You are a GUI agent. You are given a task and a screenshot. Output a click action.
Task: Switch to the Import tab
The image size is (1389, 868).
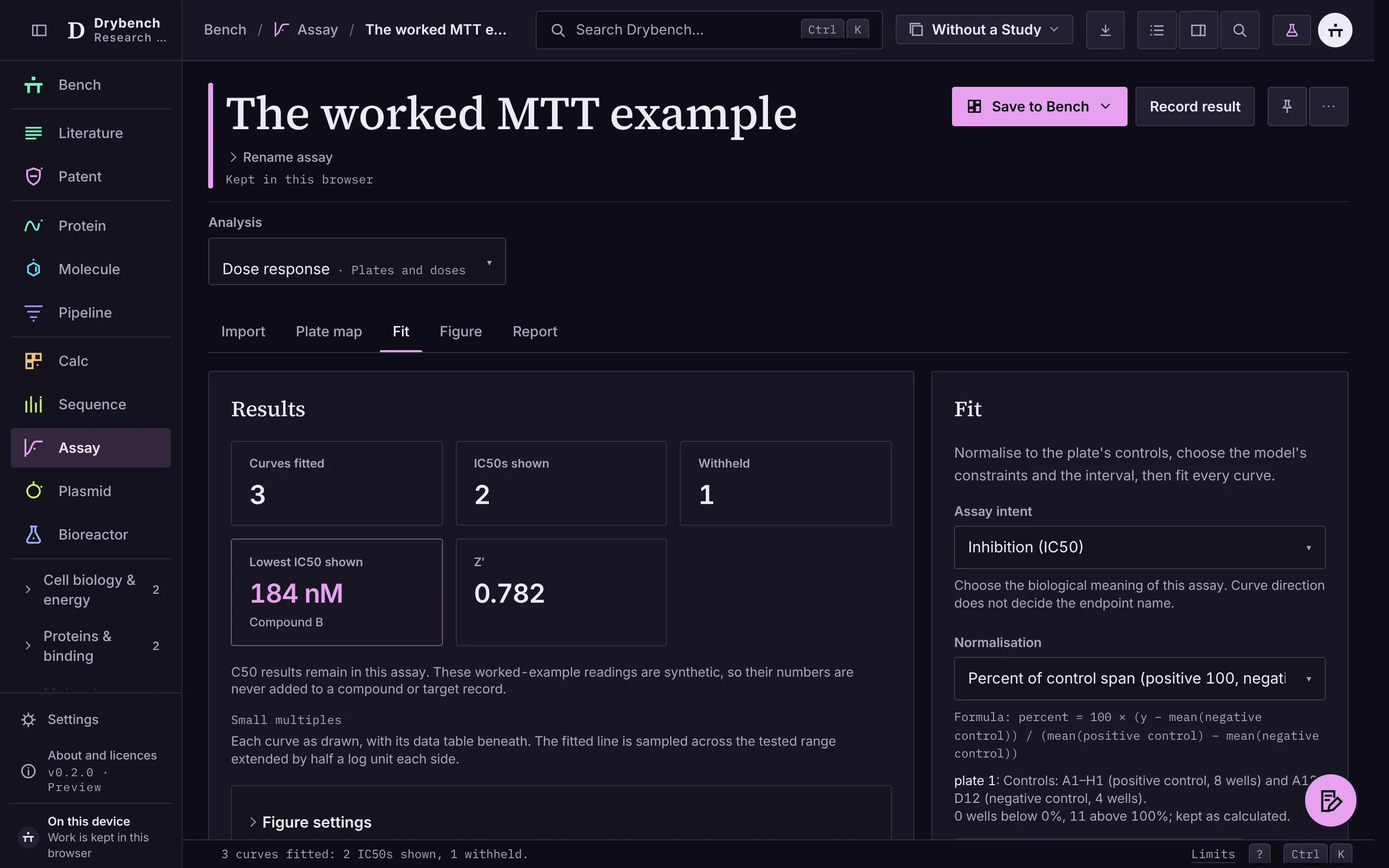243,332
